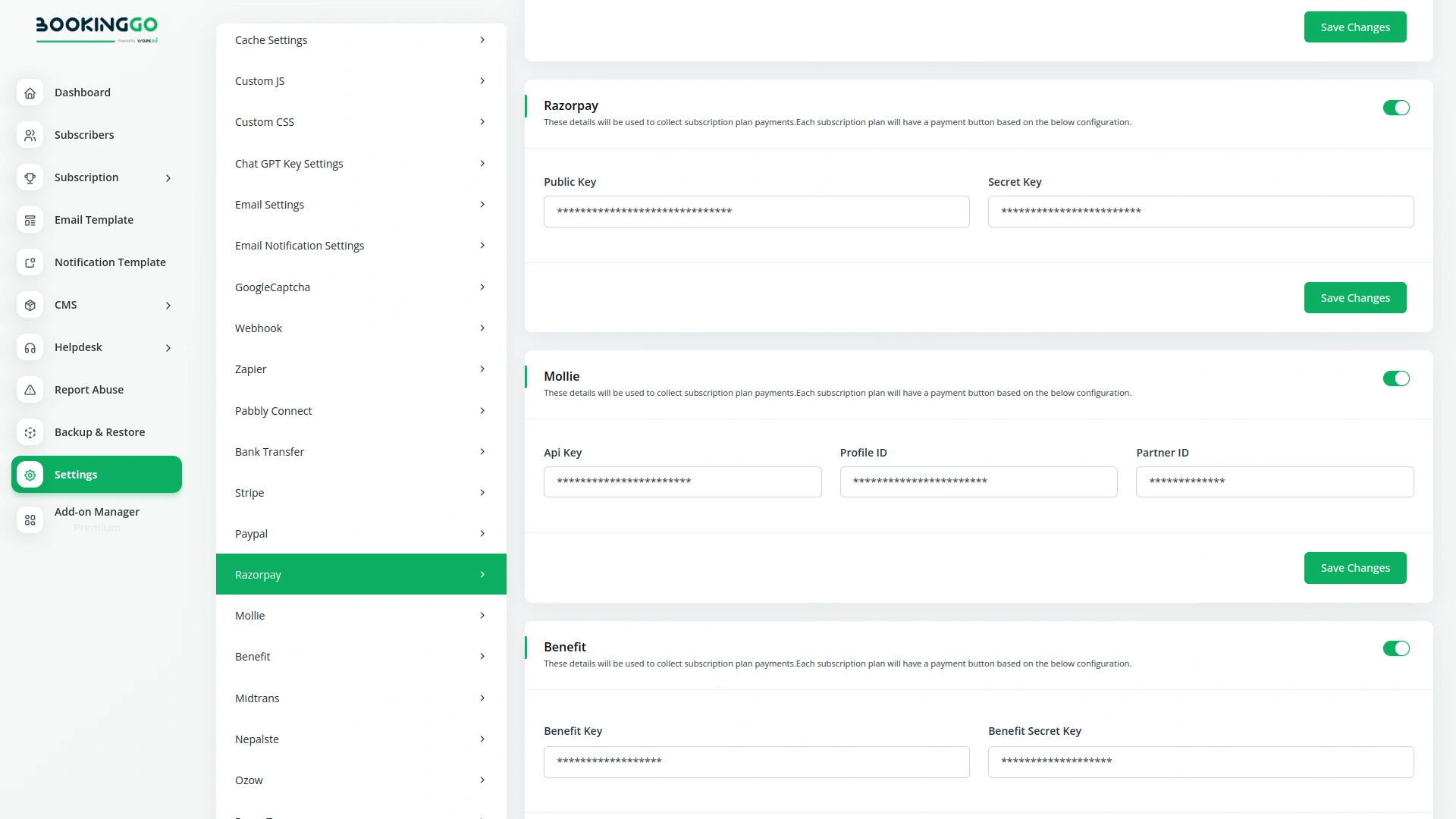Turn off the Mollie toggle
Screen dimensions: 1456x819
tap(1396, 378)
